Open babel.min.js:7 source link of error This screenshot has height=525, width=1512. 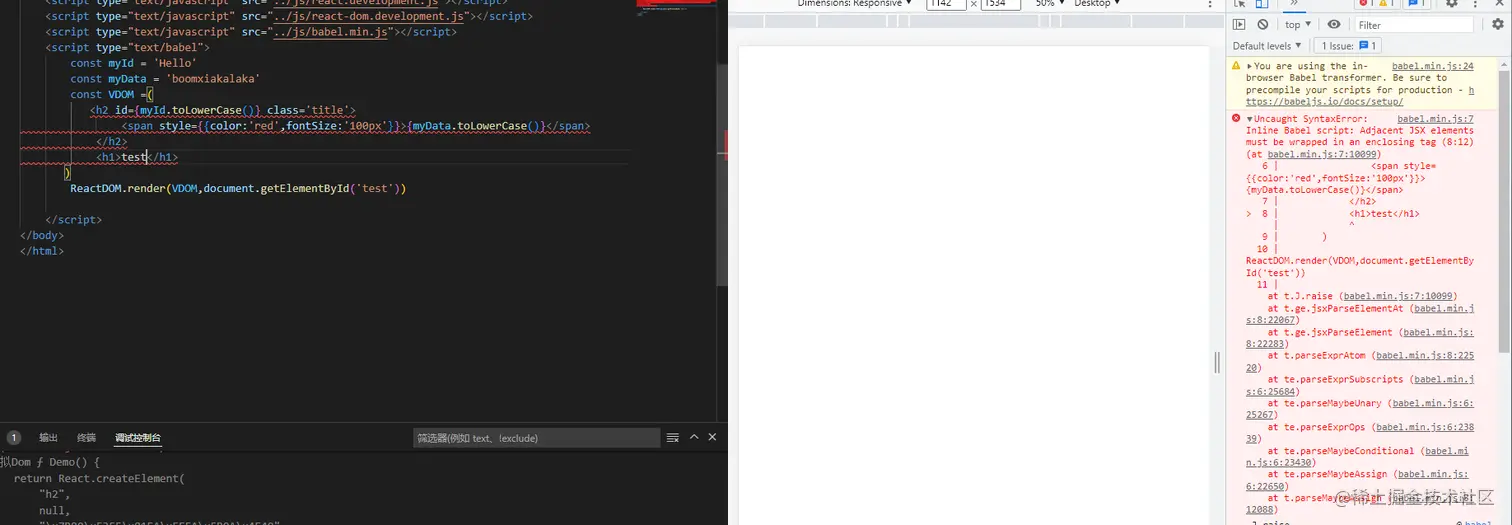(1436, 119)
